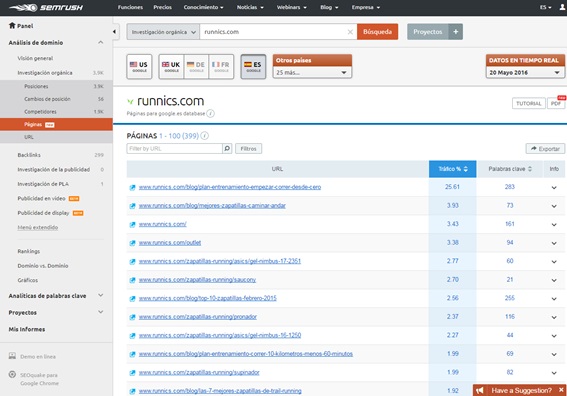Sort by Tráfico % column
Image resolution: width=567 pixels, height=396 pixels.
(452, 169)
